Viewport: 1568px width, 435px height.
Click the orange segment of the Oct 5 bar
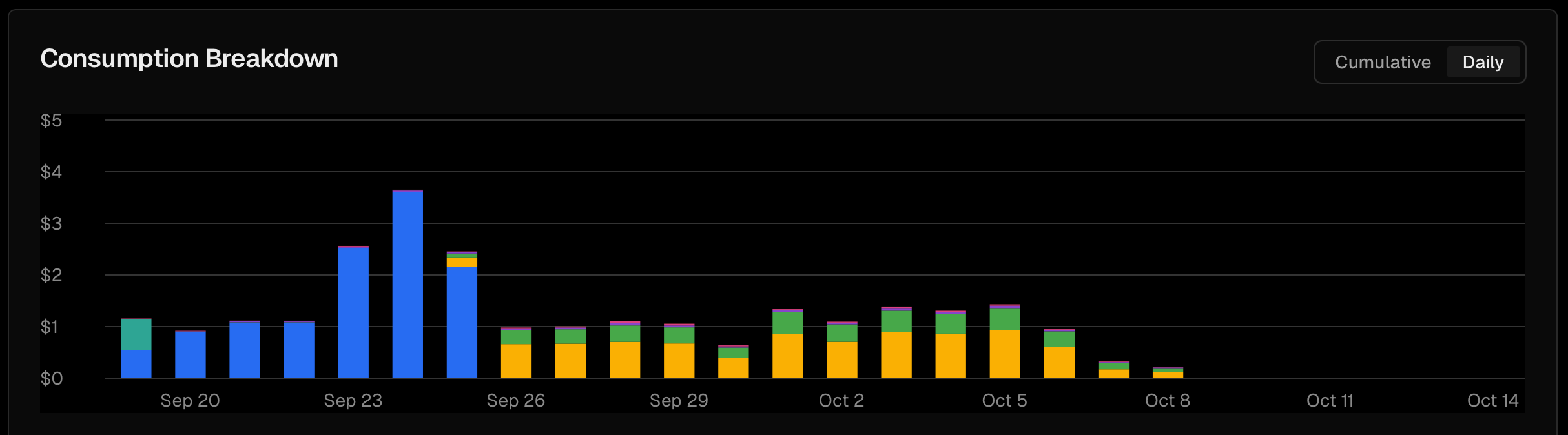1005,354
